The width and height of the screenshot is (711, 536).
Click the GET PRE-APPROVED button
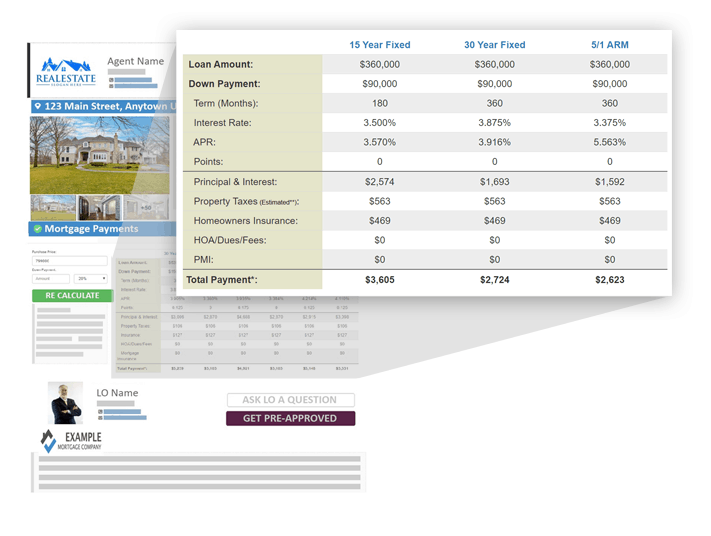coord(291,418)
